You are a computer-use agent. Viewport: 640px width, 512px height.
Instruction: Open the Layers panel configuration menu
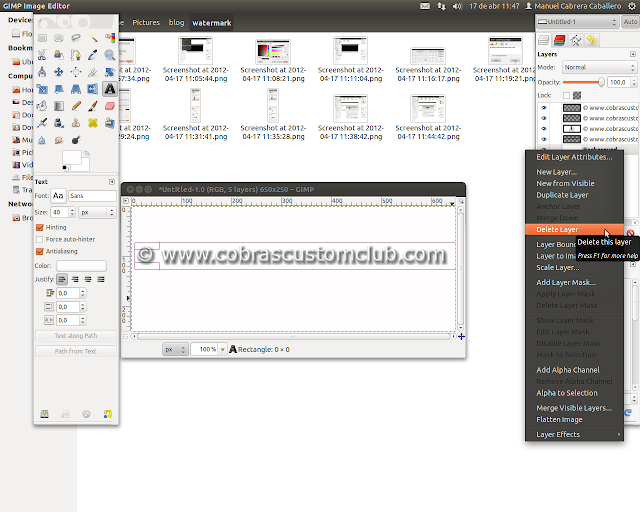click(633, 54)
